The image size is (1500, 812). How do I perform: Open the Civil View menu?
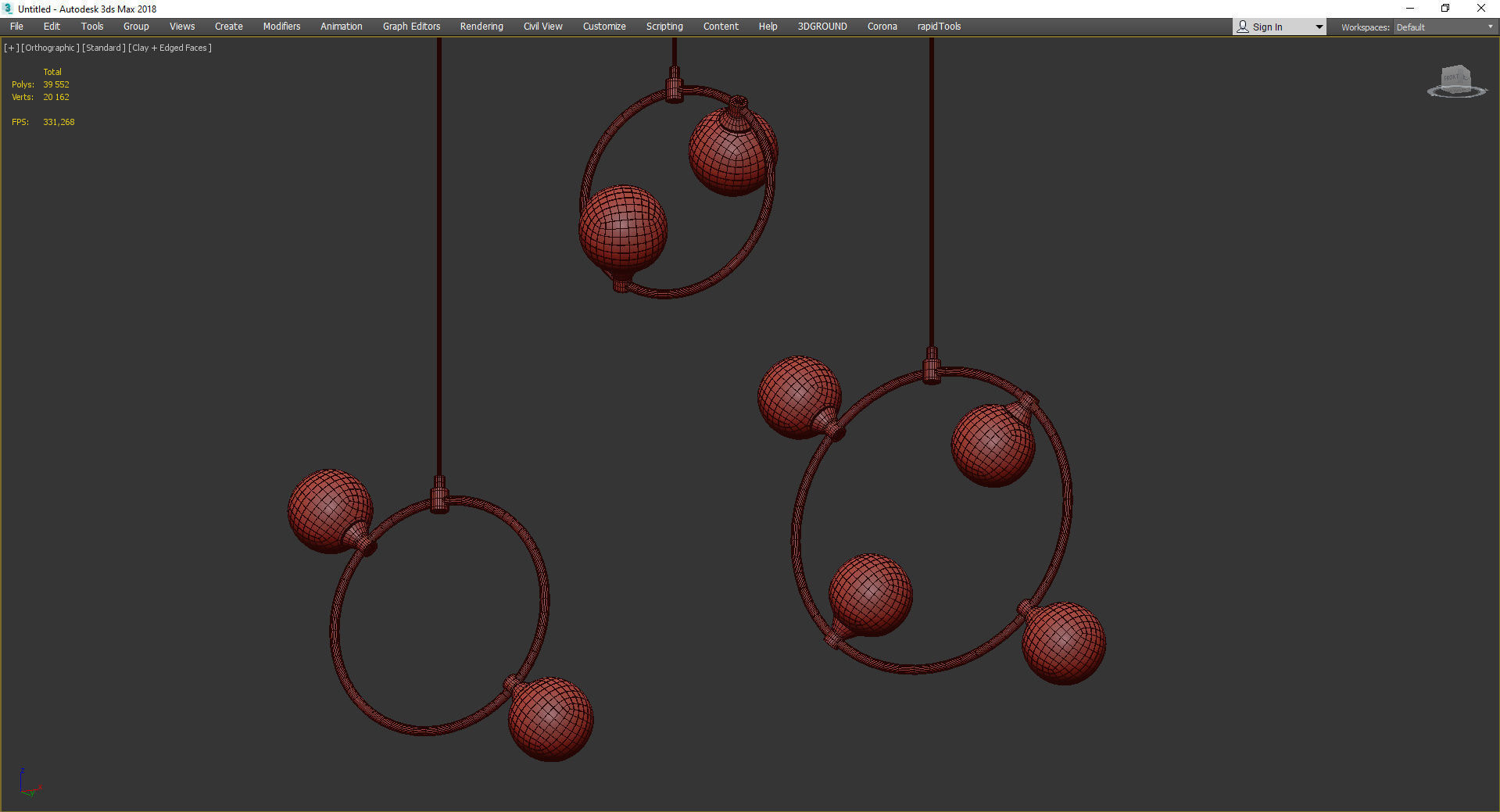click(543, 27)
